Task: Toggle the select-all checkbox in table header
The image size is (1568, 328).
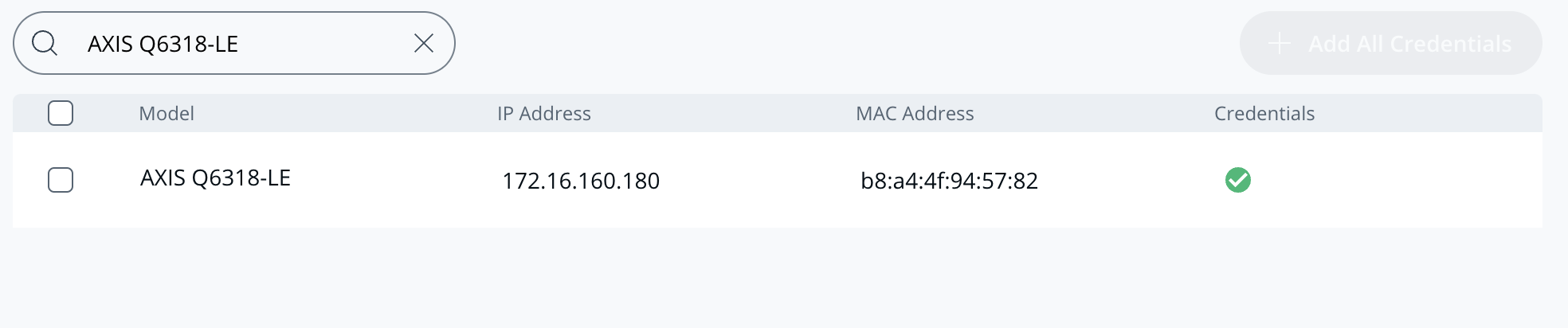Action: (x=61, y=113)
